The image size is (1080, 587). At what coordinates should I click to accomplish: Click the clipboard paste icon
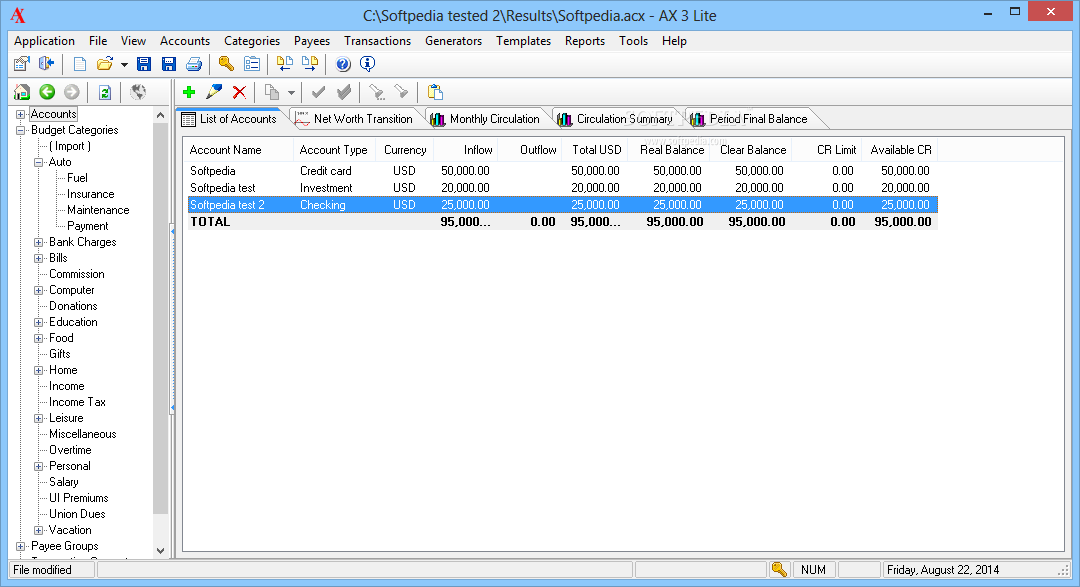point(435,92)
